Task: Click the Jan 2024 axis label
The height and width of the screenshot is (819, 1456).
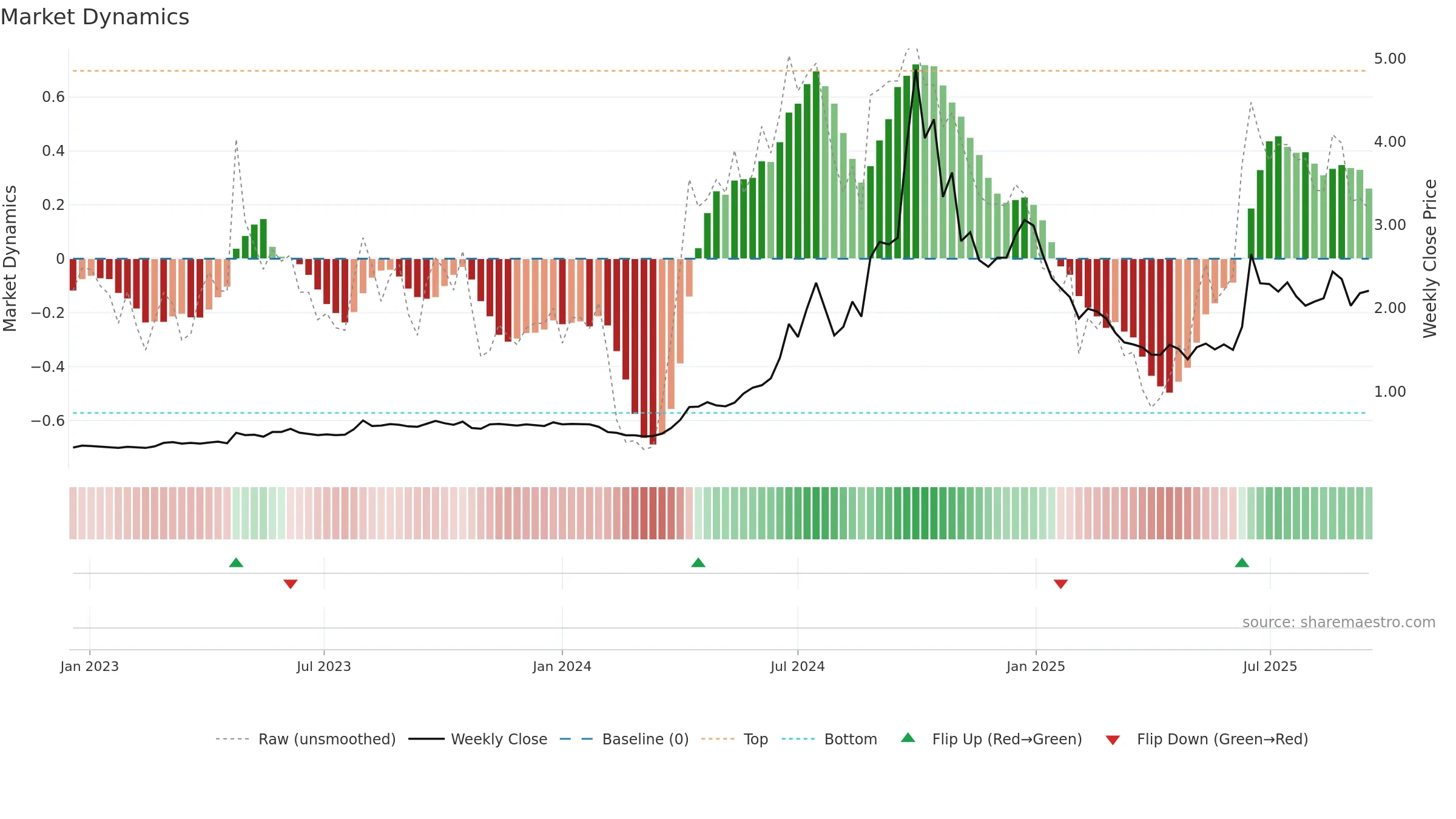Action: pyautogui.click(x=562, y=666)
